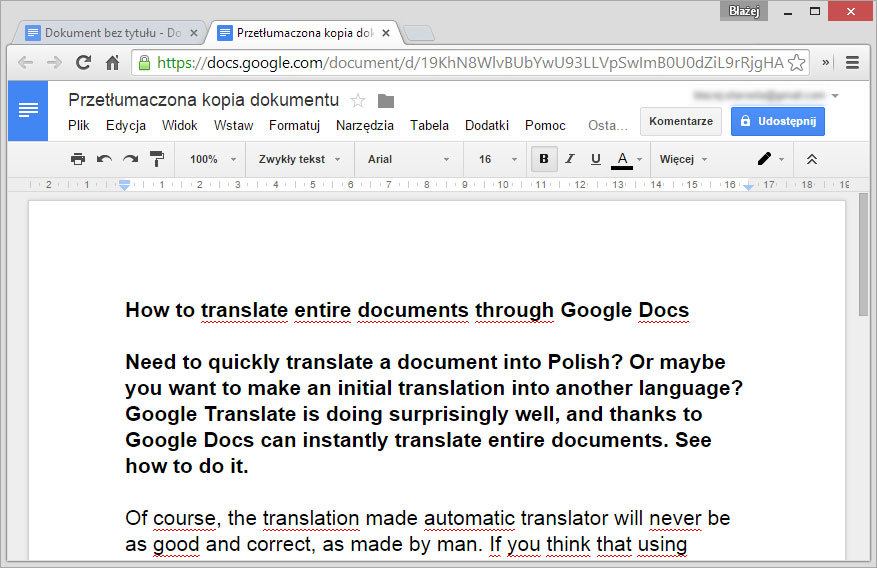
Task: Click heading How to translate entire documents
Action: point(407,310)
